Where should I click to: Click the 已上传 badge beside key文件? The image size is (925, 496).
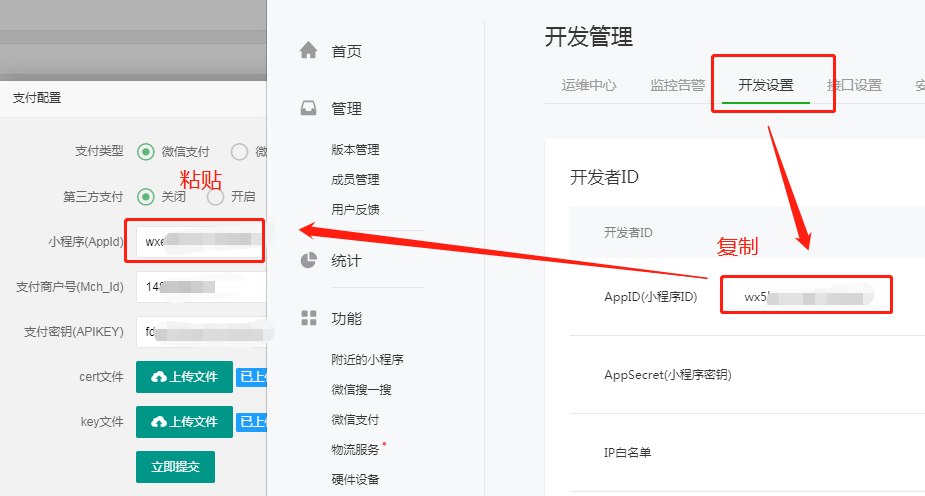[x=252, y=422]
